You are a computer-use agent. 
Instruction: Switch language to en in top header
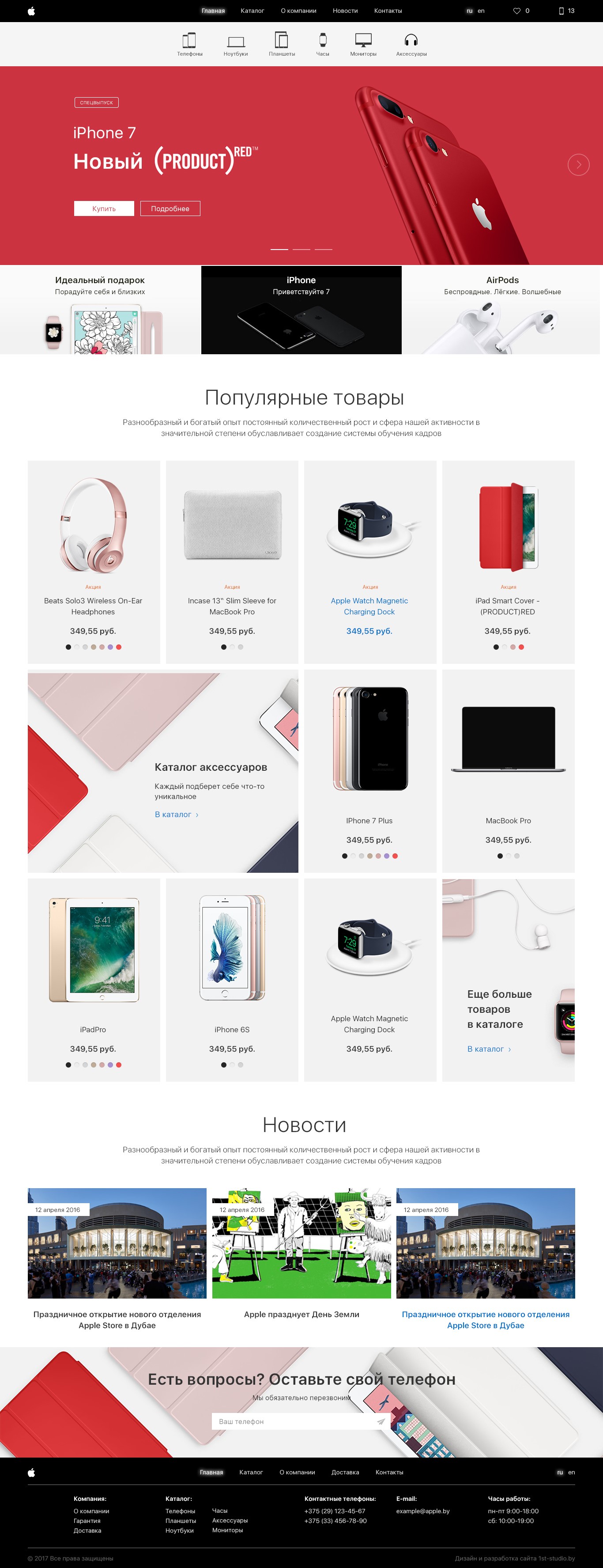481,11
